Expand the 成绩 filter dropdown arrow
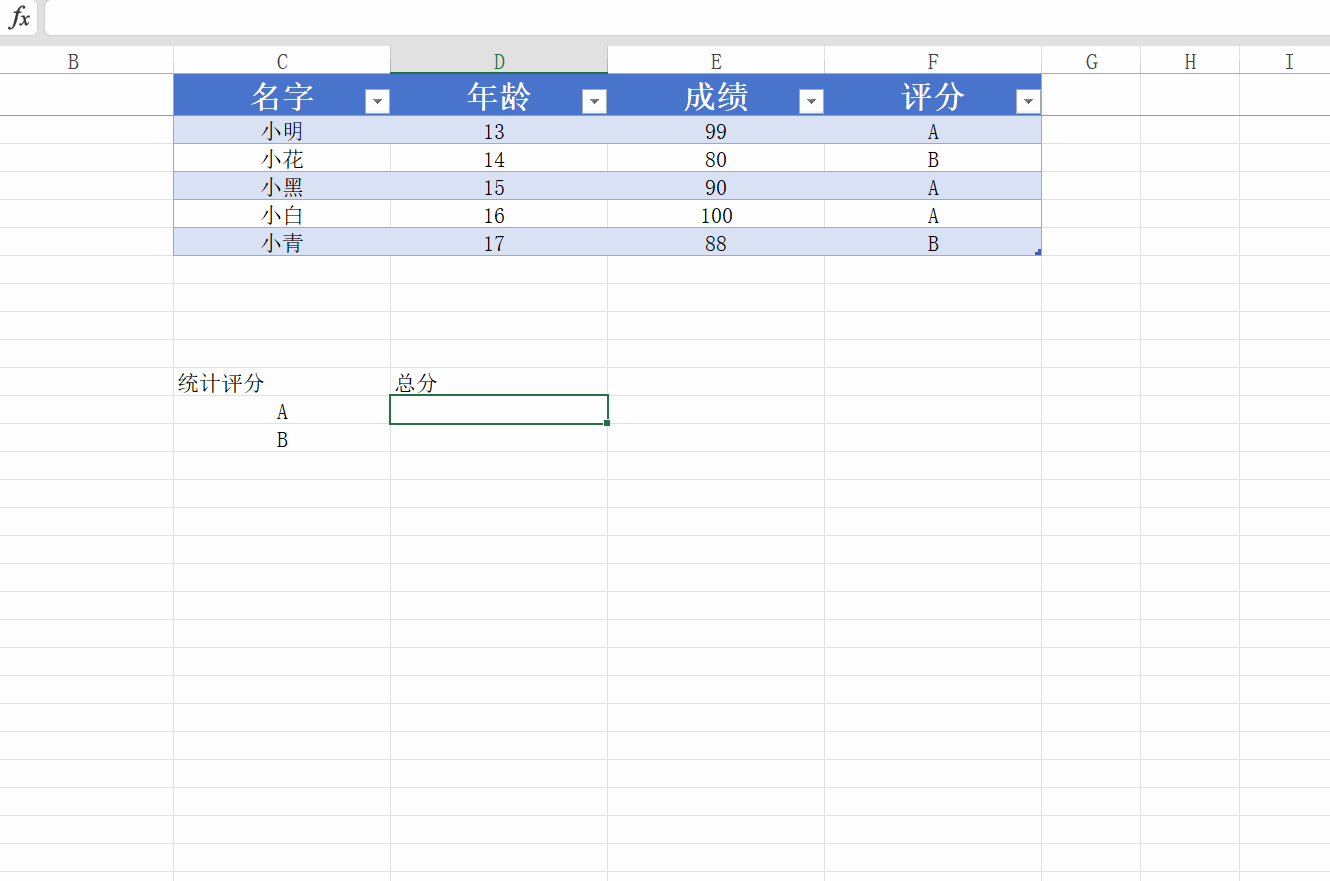This screenshot has width=1330, height=881. click(811, 101)
